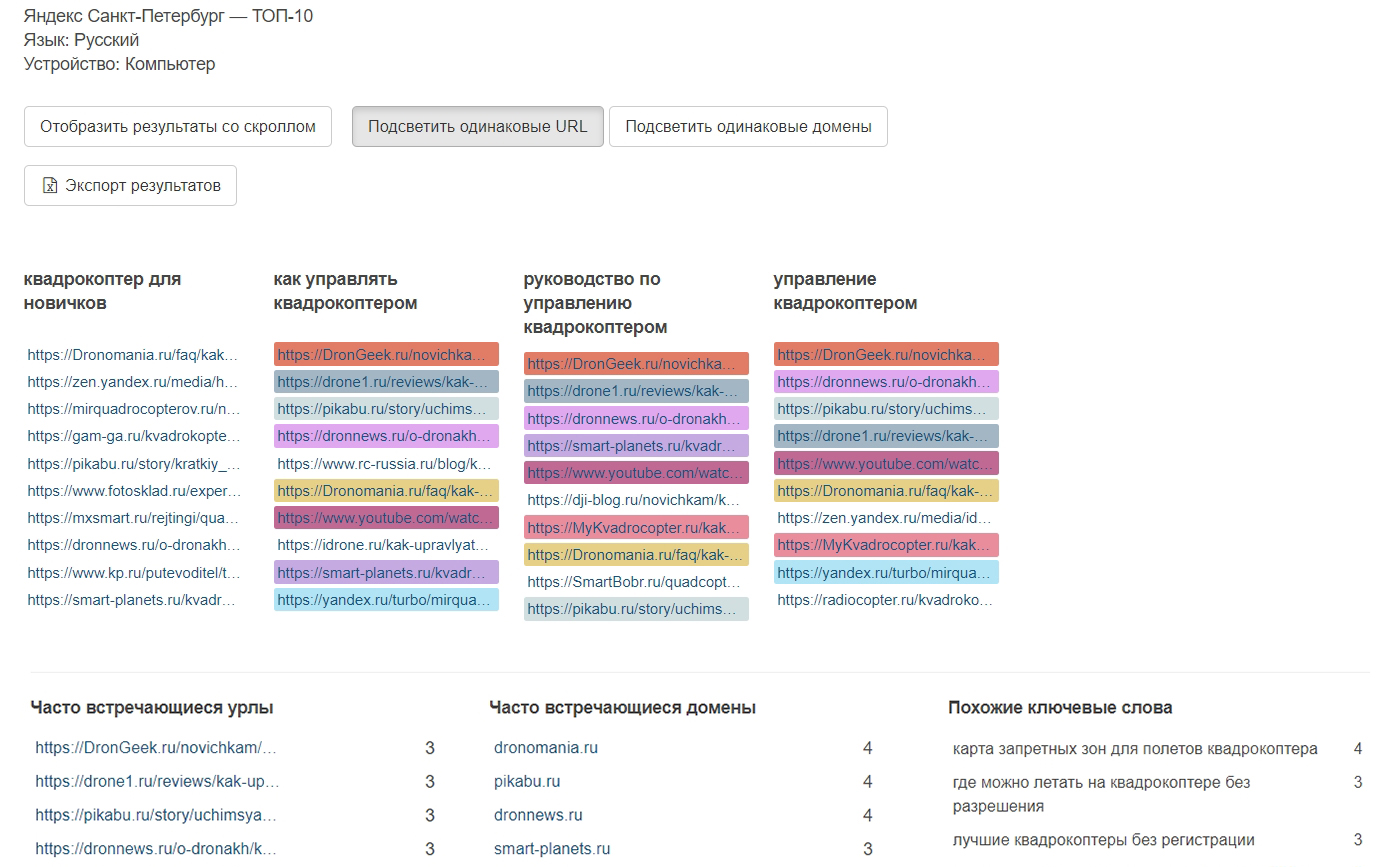Image resolution: width=1376 pixels, height=867 pixels.
Task: Open the gam-ga.ru result link
Action: (134, 436)
